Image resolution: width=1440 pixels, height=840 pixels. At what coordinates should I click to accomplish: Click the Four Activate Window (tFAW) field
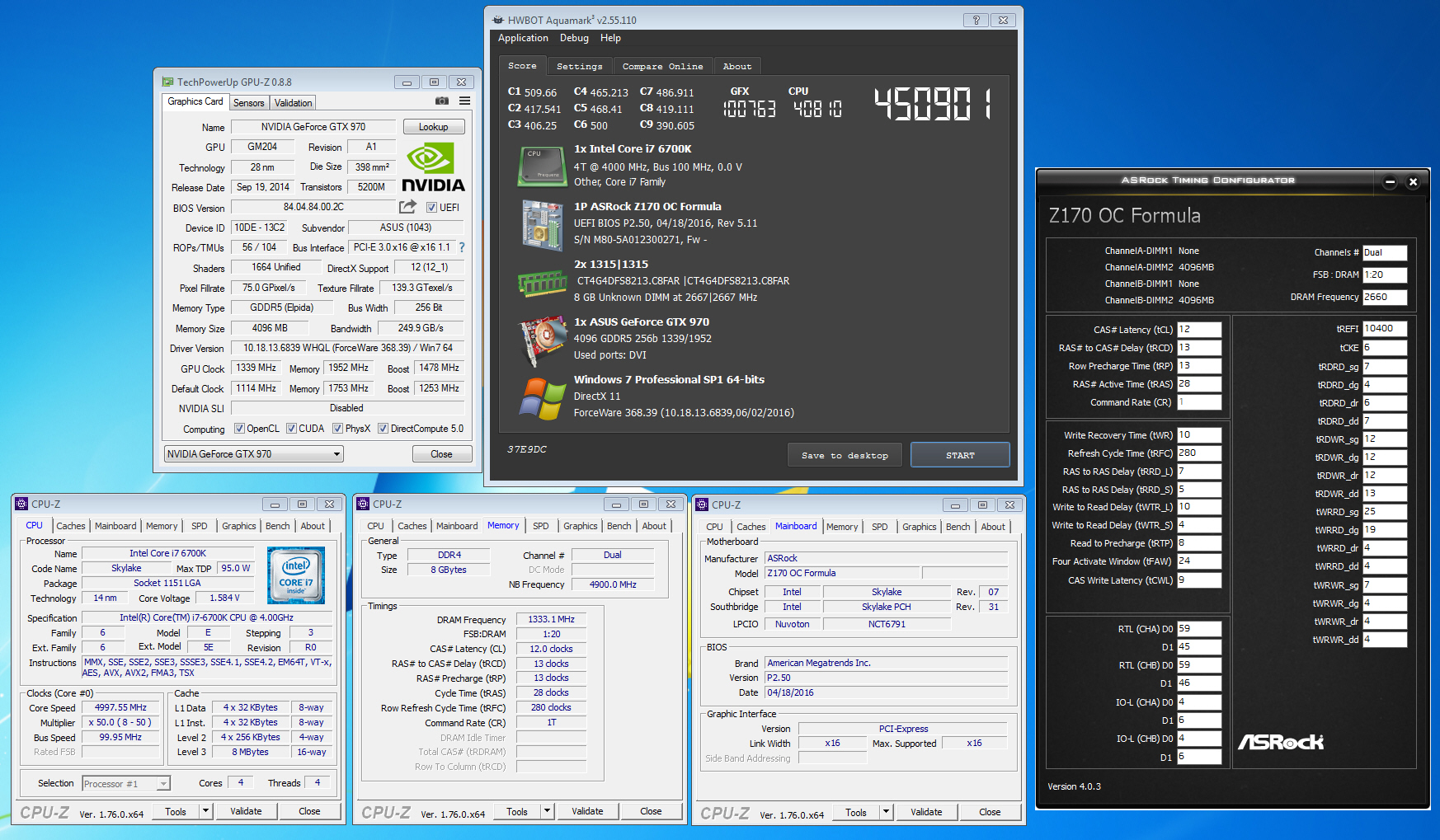click(1199, 561)
